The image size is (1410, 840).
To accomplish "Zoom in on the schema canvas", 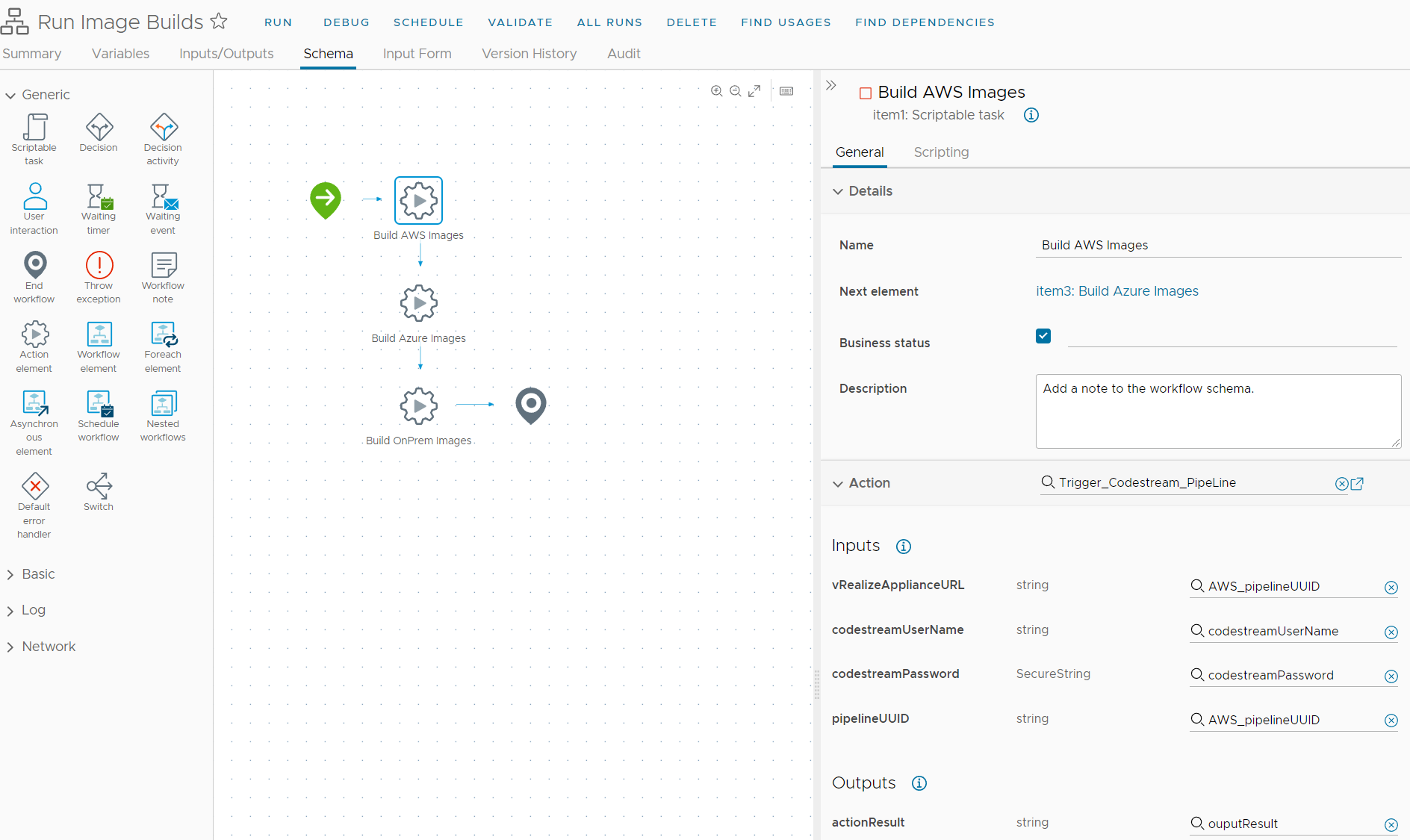I will pyautogui.click(x=716, y=91).
